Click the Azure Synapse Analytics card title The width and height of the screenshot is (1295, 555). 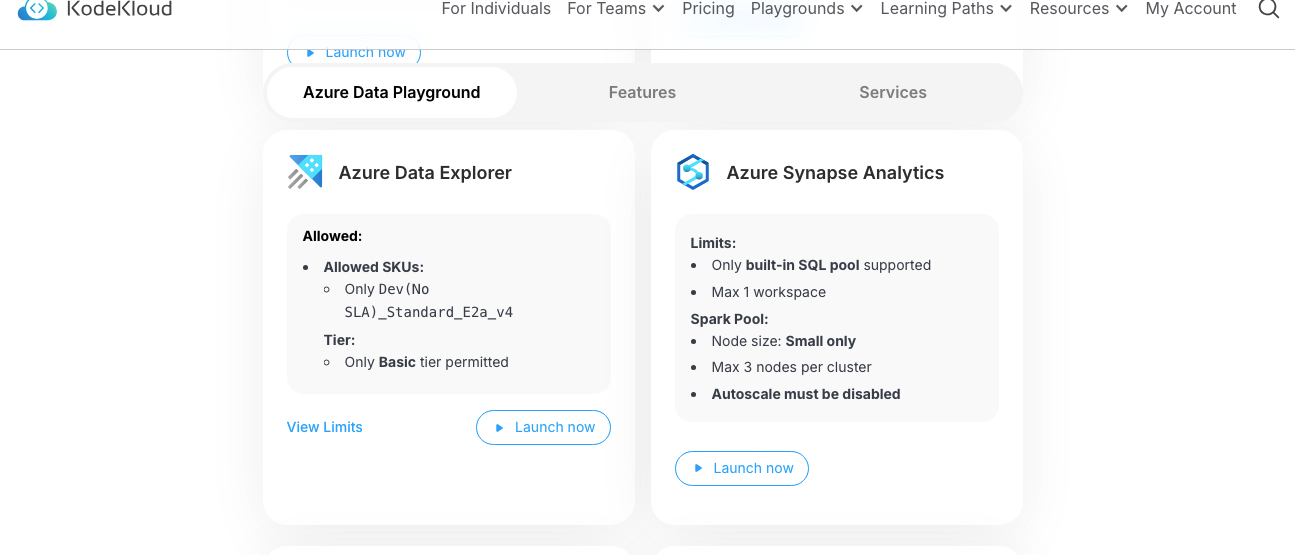click(835, 173)
